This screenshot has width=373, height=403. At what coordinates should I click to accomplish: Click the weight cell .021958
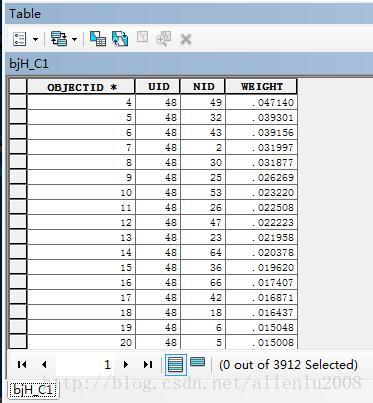pyautogui.click(x=261, y=237)
